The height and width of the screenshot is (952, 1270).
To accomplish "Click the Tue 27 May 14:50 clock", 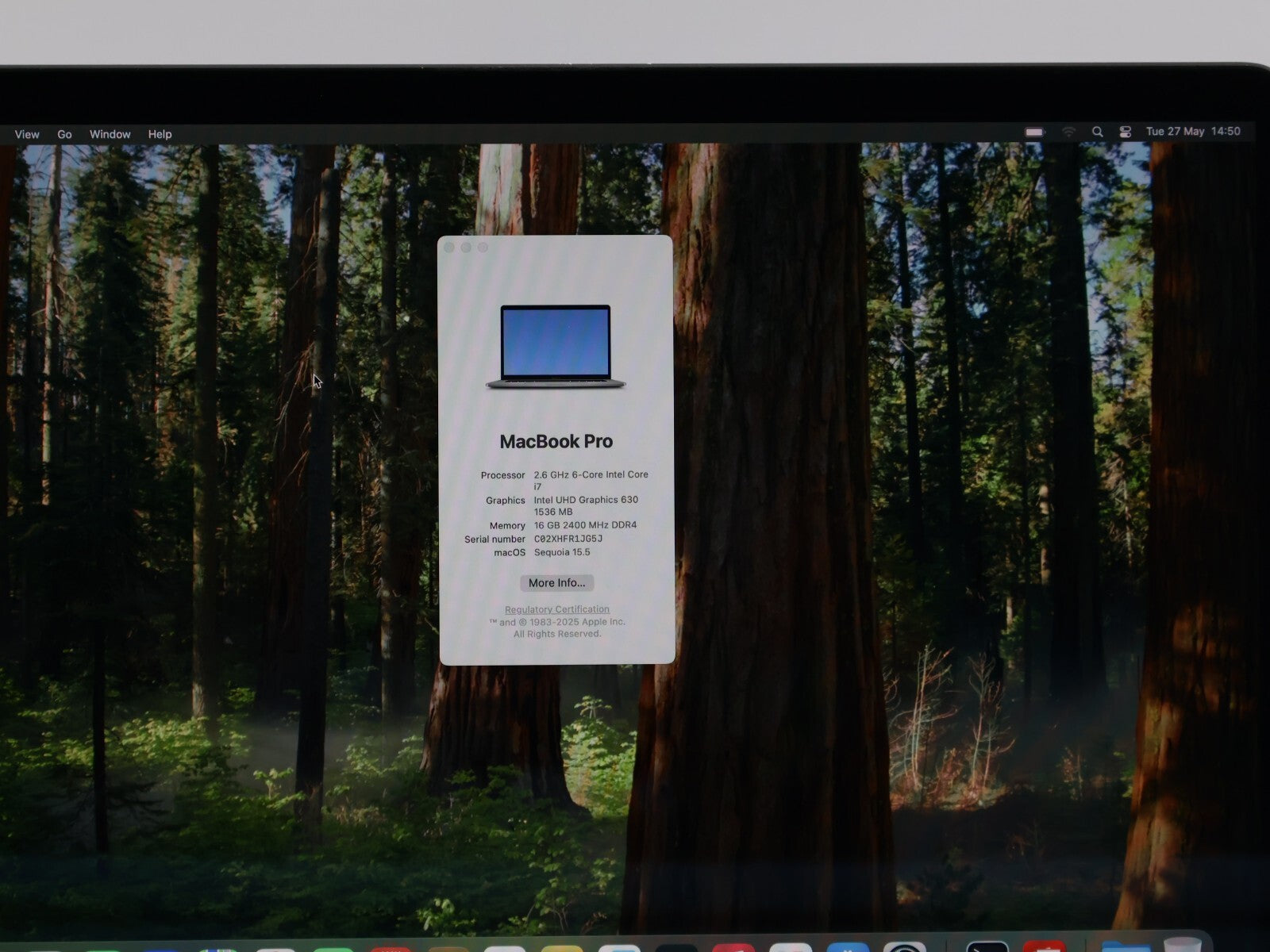I will point(1193,132).
